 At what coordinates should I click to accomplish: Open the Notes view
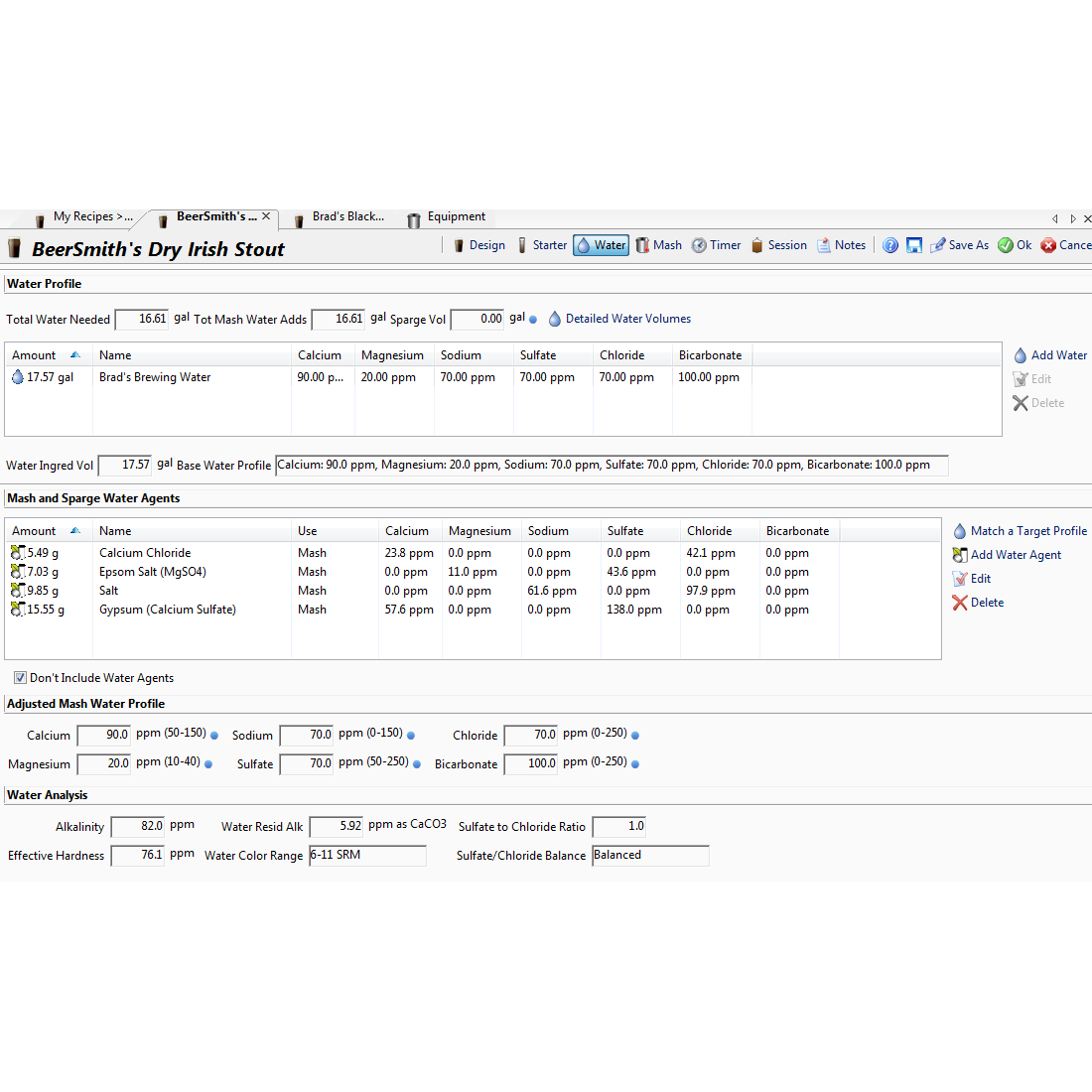coord(841,245)
